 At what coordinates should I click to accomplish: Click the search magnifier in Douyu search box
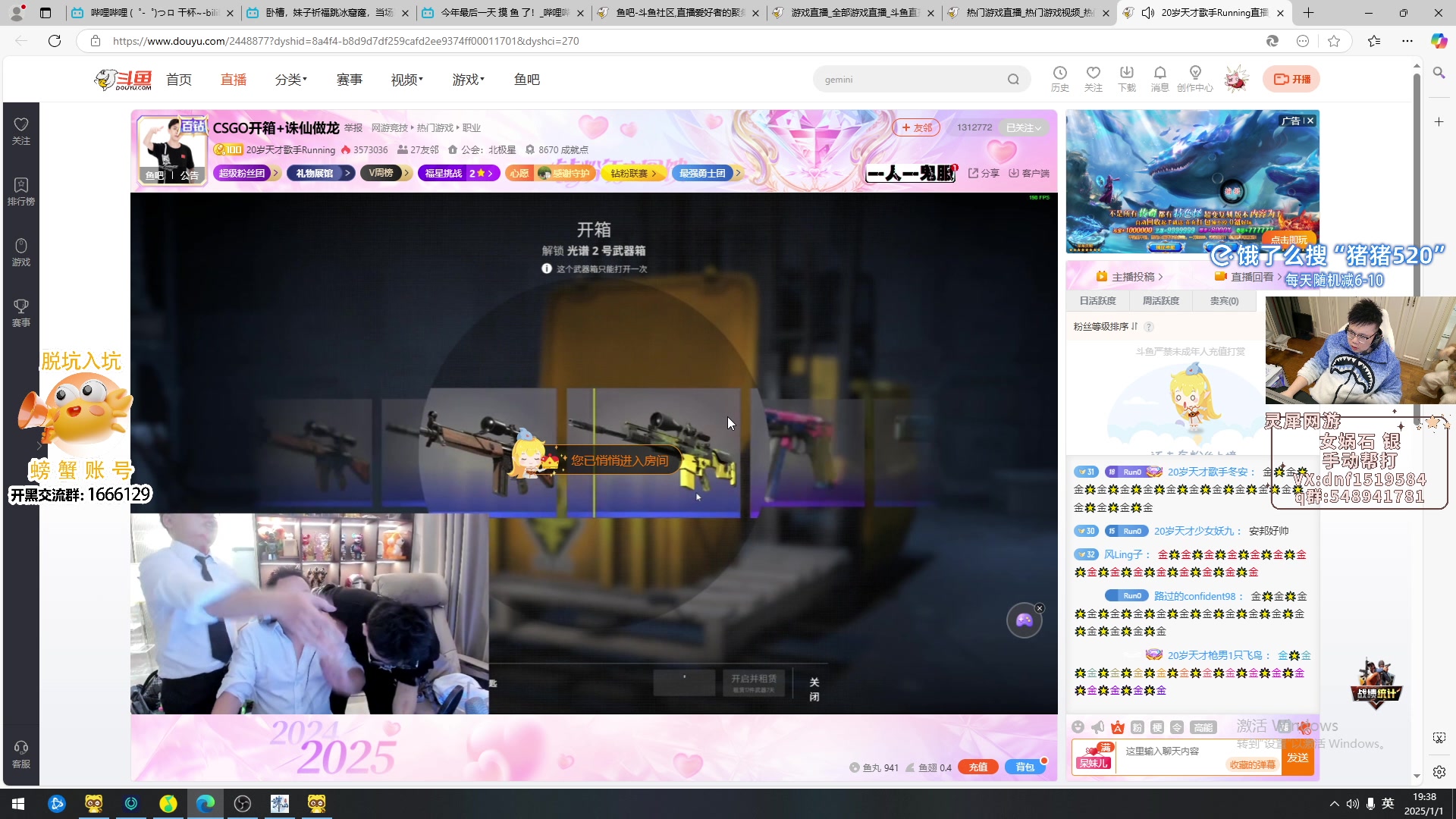[x=1013, y=79]
